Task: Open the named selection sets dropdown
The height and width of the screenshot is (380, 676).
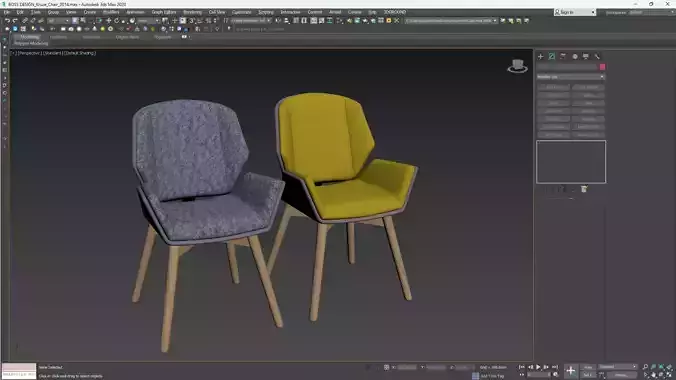Action: click(251, 21)
